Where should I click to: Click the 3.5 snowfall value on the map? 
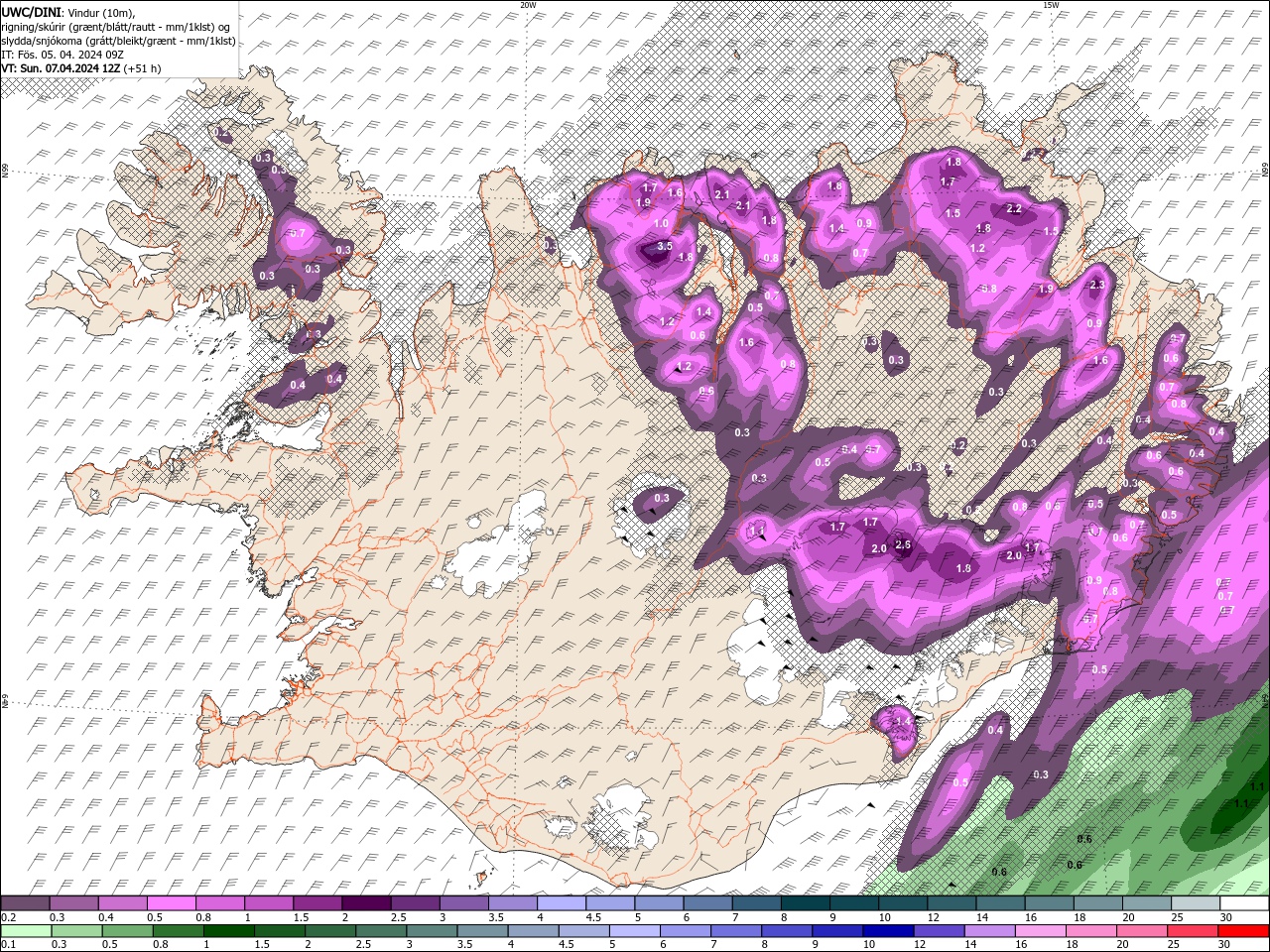point(665,246)
